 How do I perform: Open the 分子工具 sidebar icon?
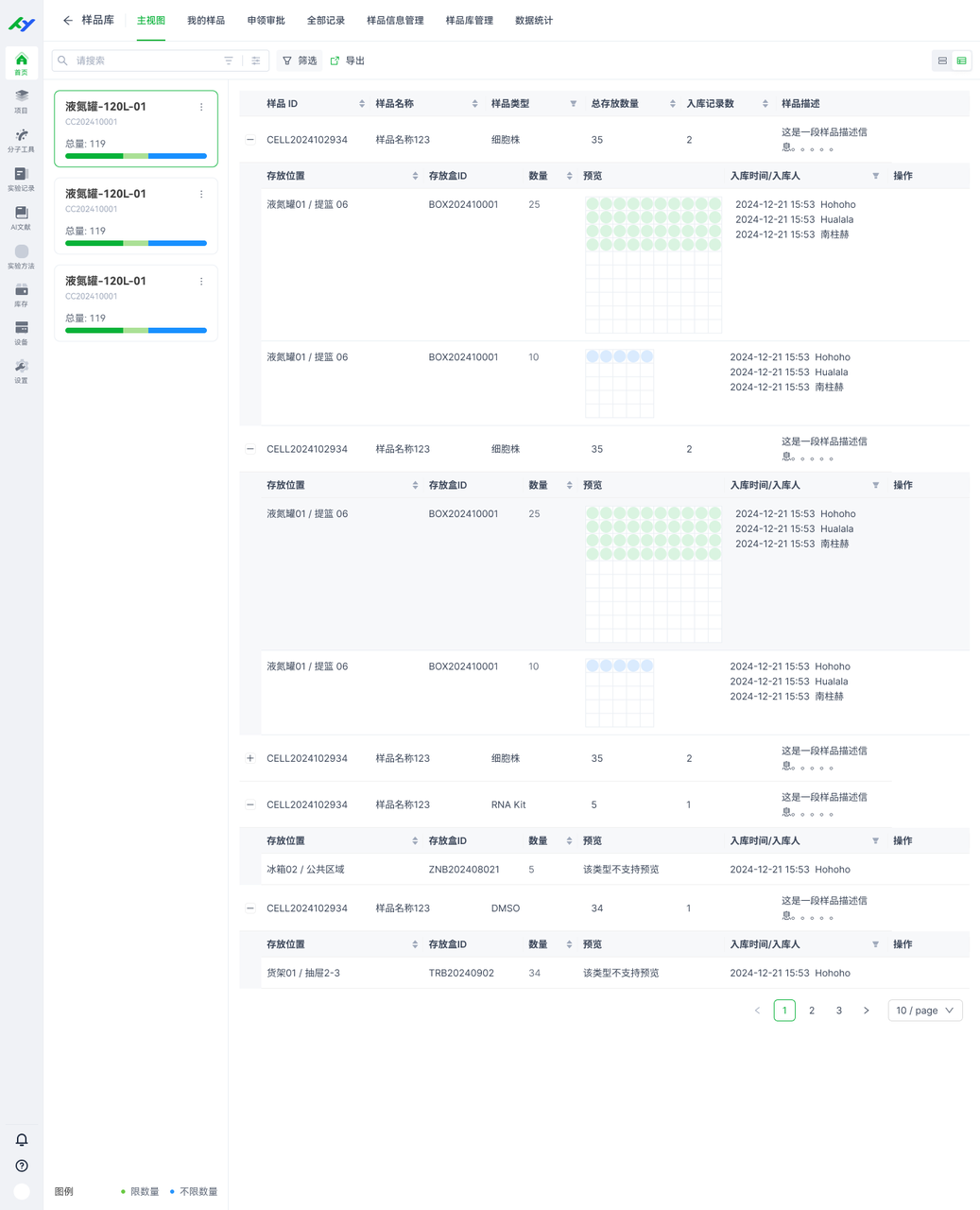(x=21, y=140)
